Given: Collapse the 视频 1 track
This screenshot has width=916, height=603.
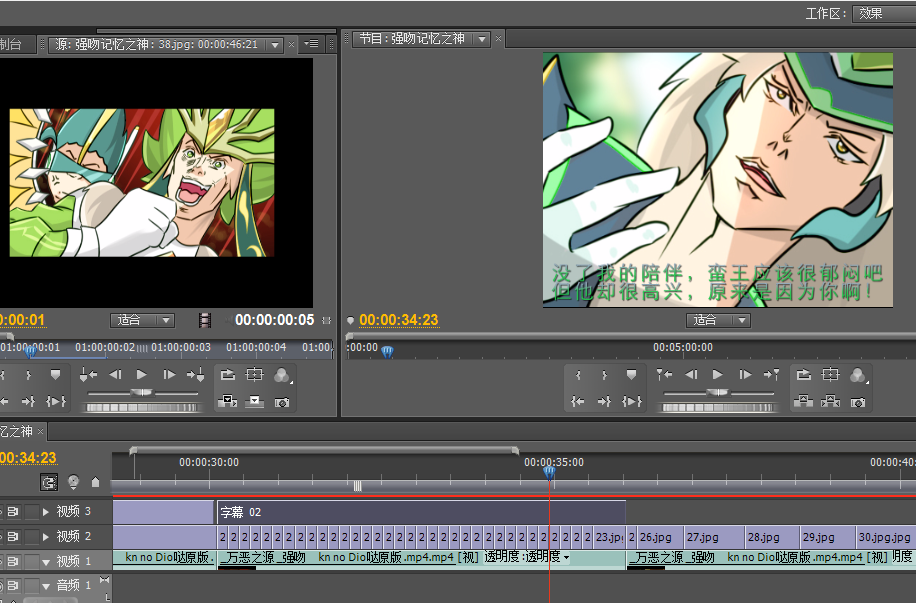Looking at the screenshot, I should [x=46, y=562].
